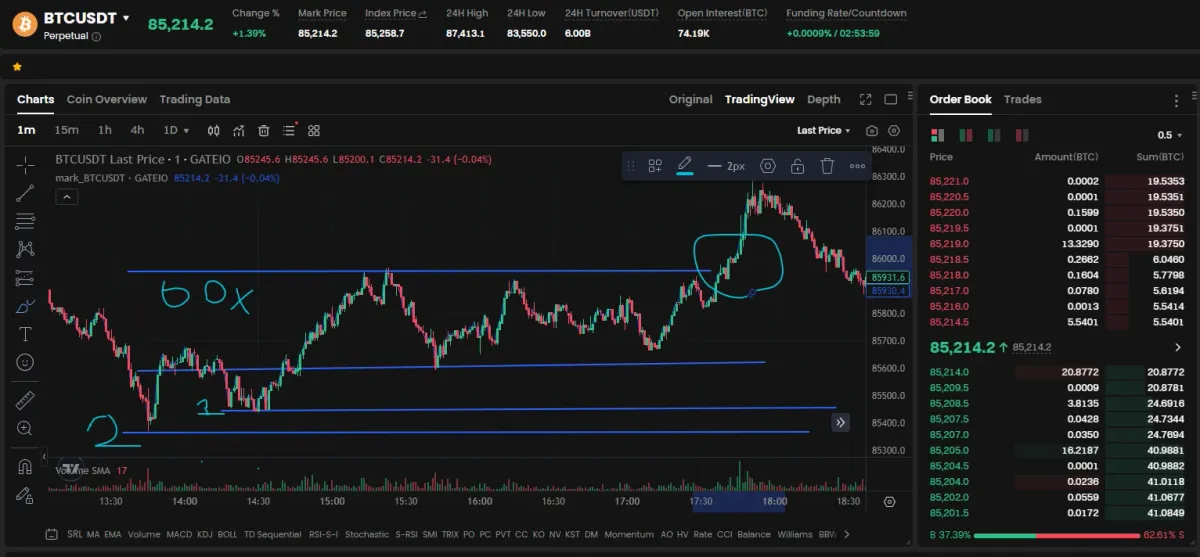Activate the zoom in tool

25,428
